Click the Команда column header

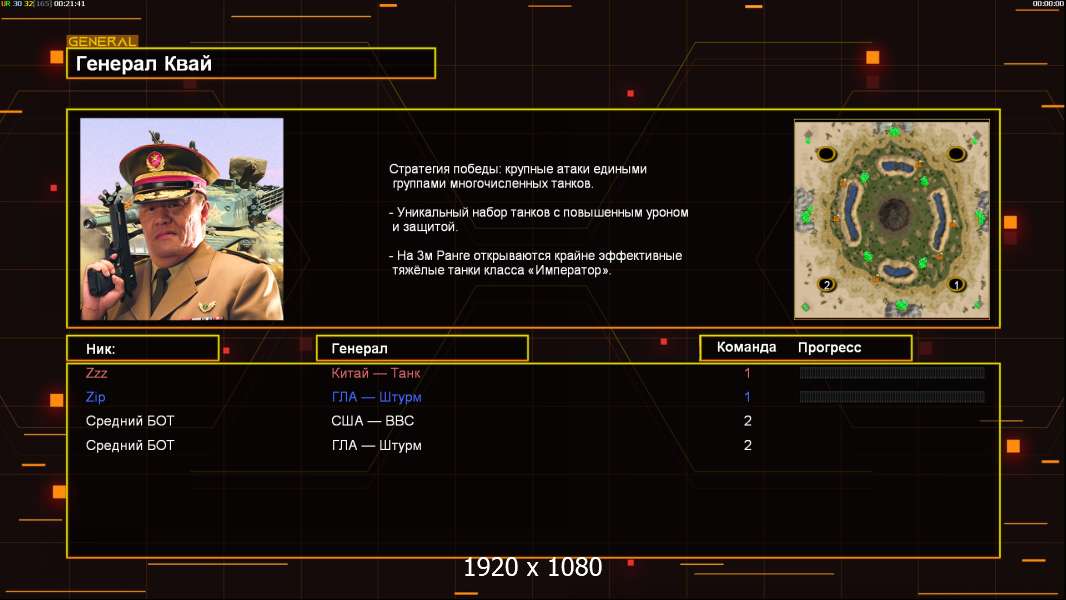point(746,347)
